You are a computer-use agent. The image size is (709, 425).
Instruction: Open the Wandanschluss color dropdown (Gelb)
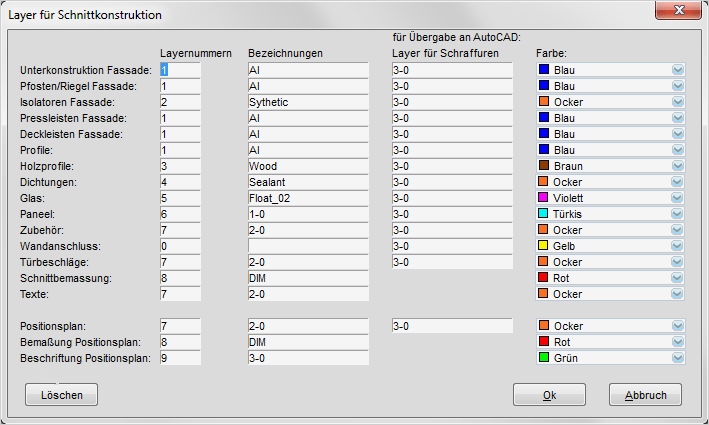click(677, 246)
